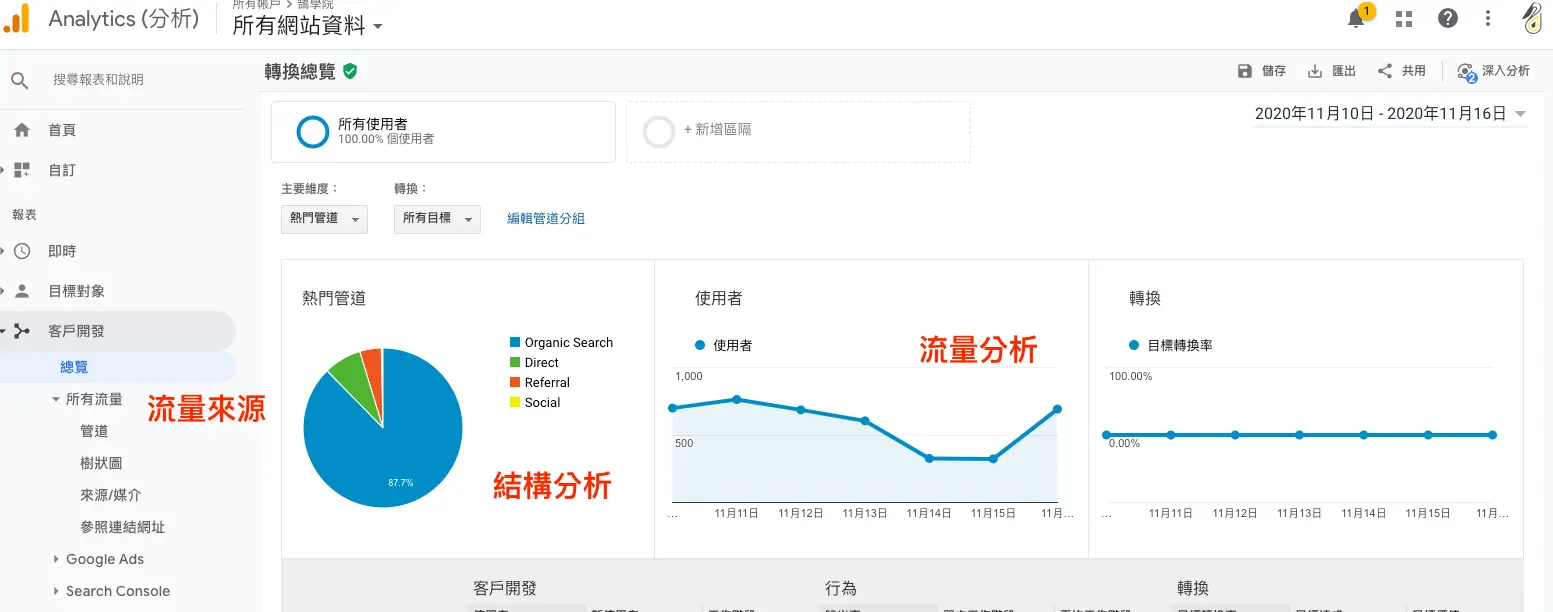
Task: Click the Direct legend green swatch
Action: coord(515,363)
